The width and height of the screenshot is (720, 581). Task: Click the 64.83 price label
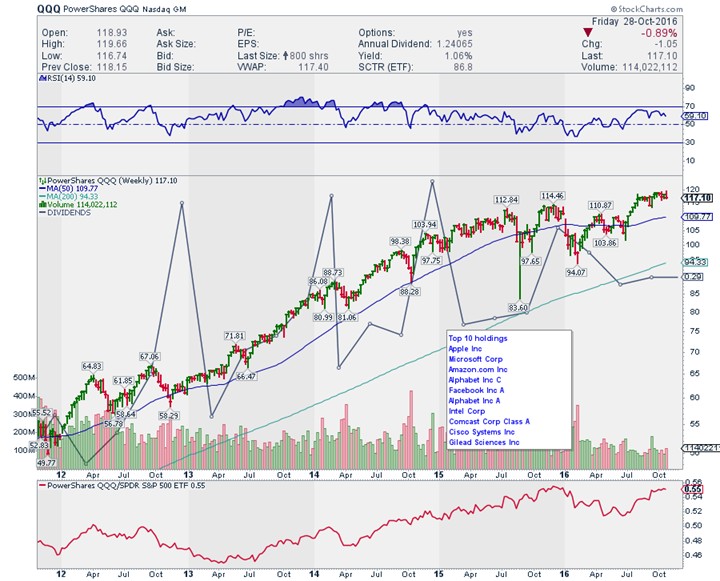click(92, 366)
